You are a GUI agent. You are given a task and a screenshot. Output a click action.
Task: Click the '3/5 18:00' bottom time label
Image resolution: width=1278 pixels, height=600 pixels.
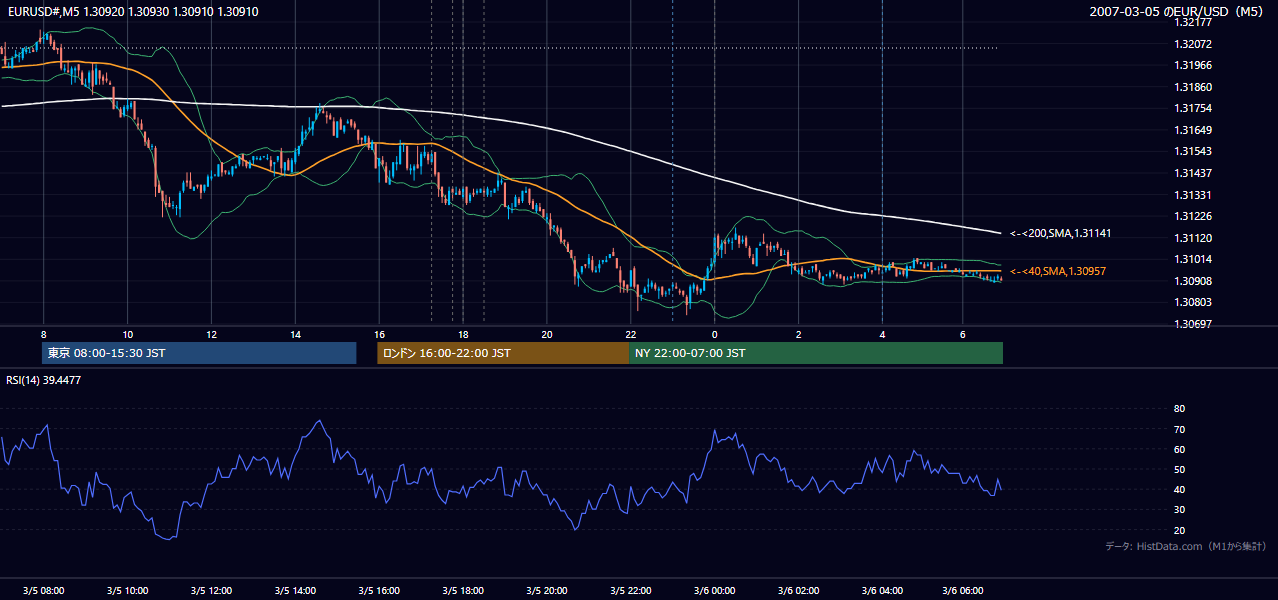[462, 591]
